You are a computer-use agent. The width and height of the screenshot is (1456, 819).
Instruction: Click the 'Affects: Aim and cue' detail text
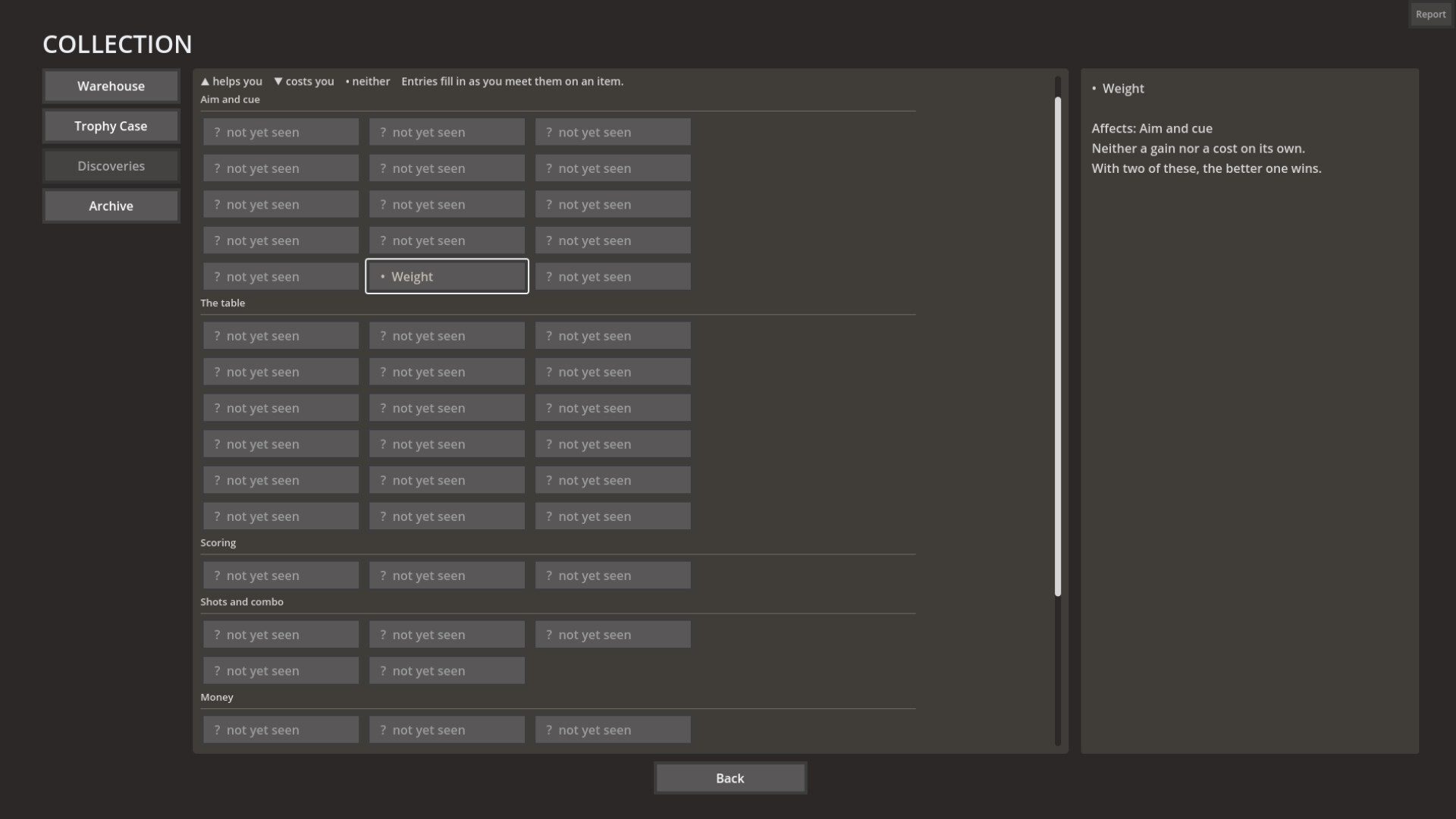point(1151,129)
